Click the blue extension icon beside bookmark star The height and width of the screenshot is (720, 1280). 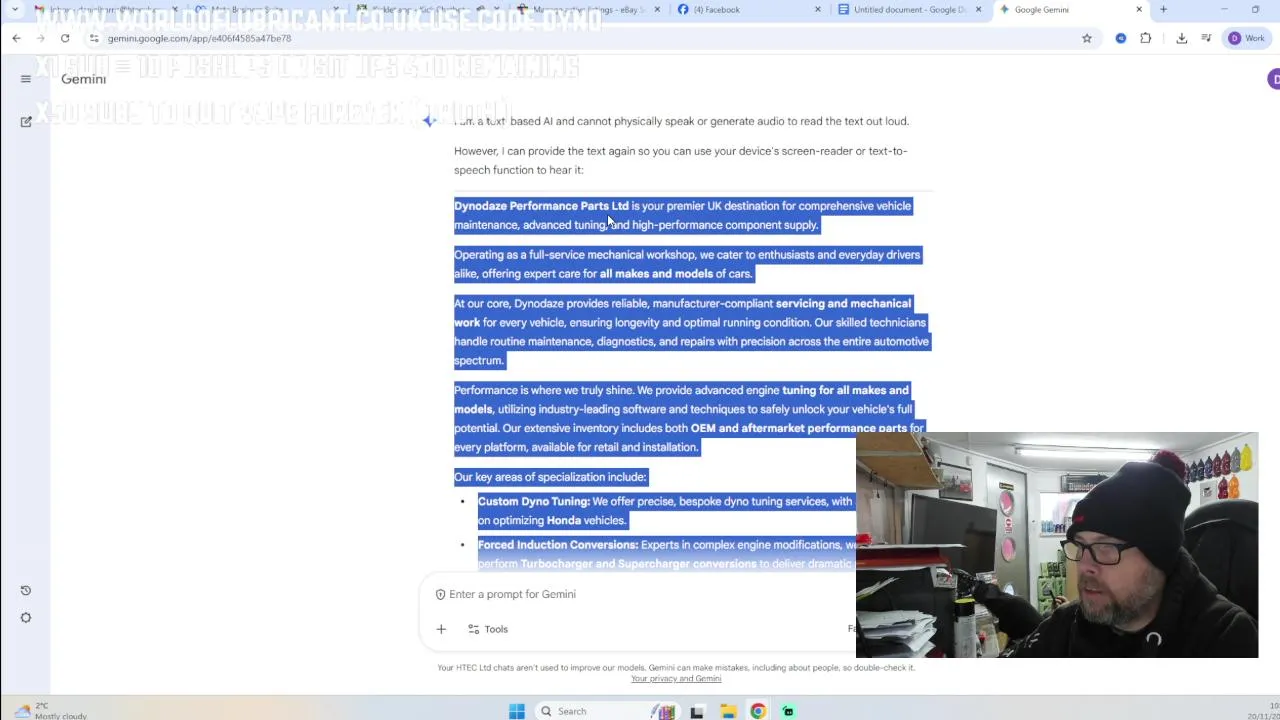point(1121,38)
